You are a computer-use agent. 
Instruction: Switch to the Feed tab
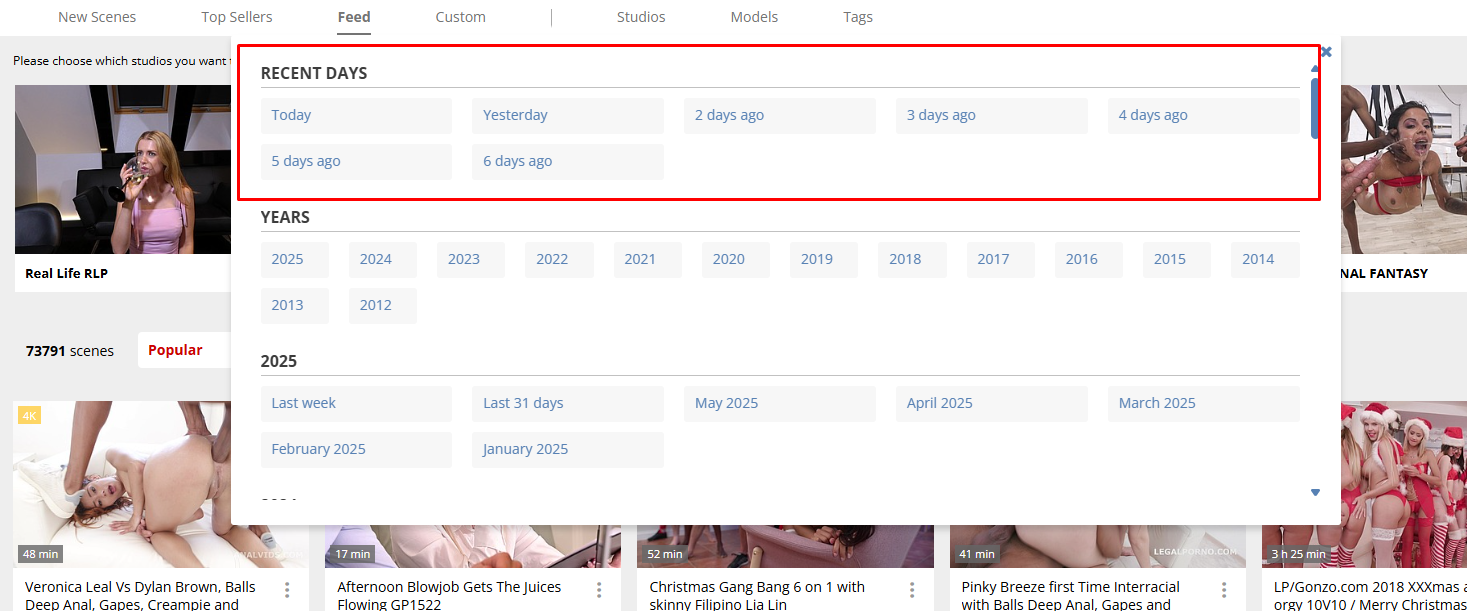(x=354, y=17)
